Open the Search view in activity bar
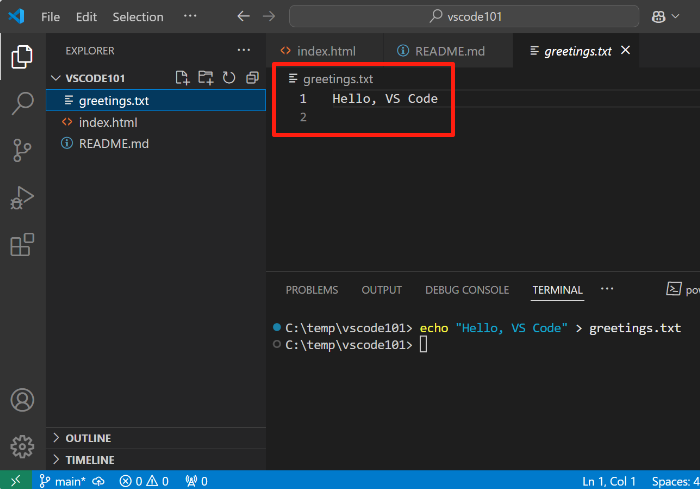The height and width of the screenshot is (489, 700). point(22,104)
